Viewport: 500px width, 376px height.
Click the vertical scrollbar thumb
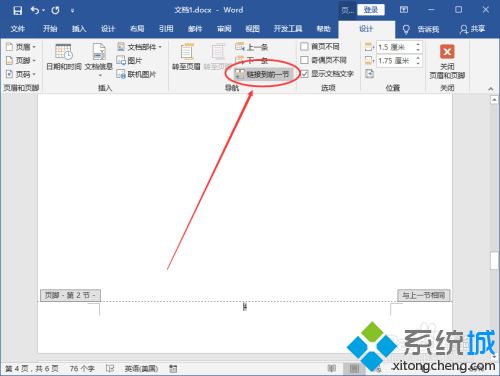tap(494, 261)
